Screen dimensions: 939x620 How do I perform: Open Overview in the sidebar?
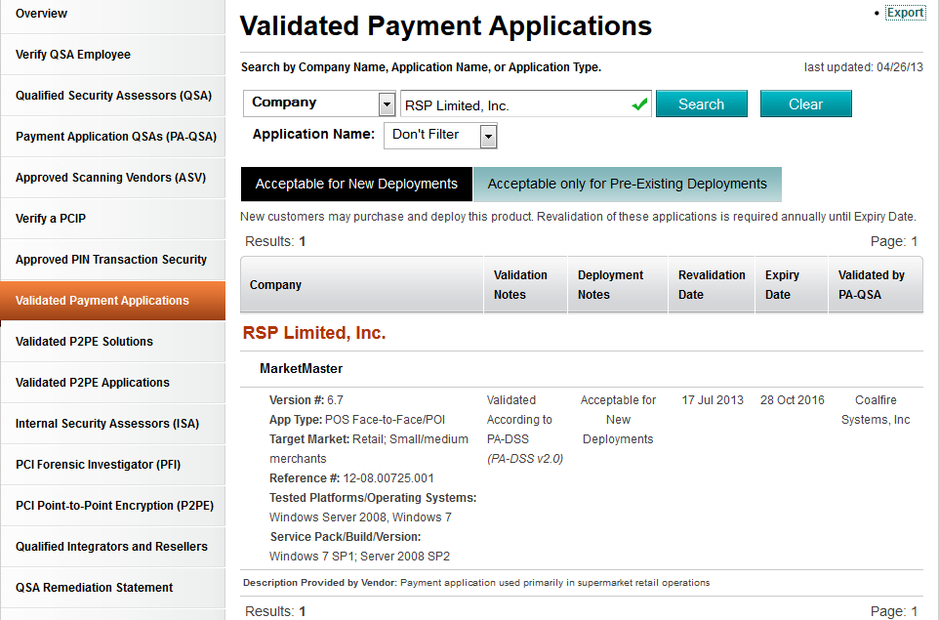[x=42, y=13]
